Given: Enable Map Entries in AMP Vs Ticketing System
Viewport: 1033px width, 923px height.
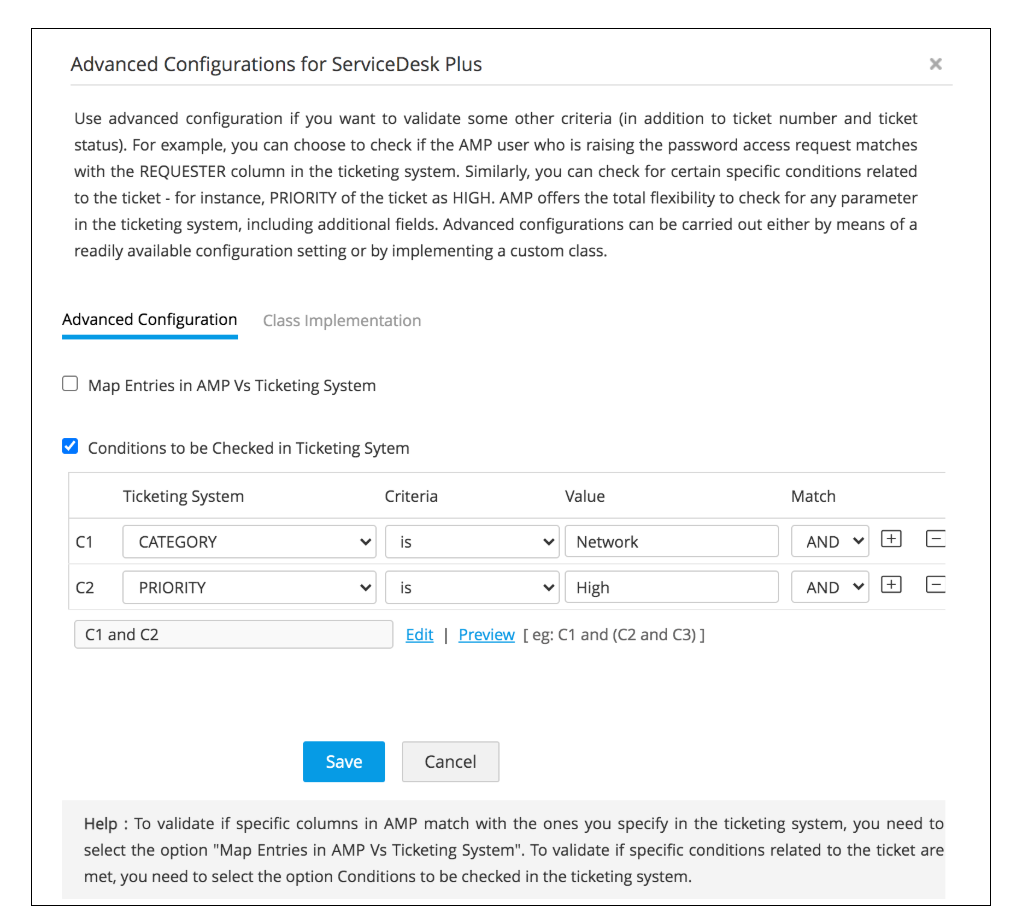Looking at the screenshot, I should [70, 384].
